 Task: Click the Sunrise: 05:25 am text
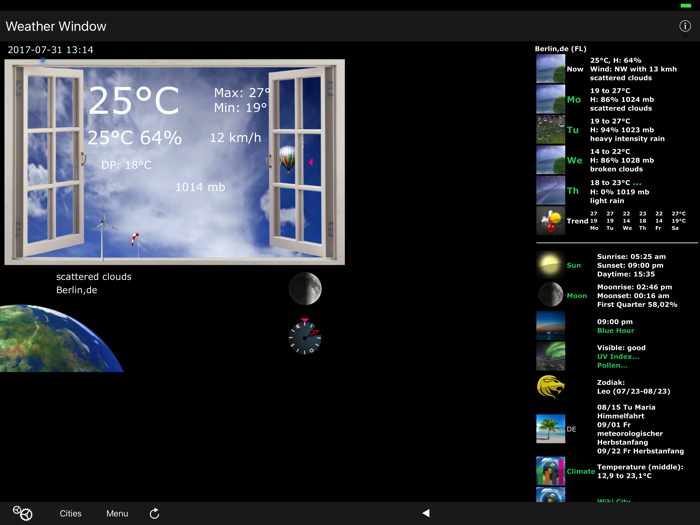pos(631,256)
